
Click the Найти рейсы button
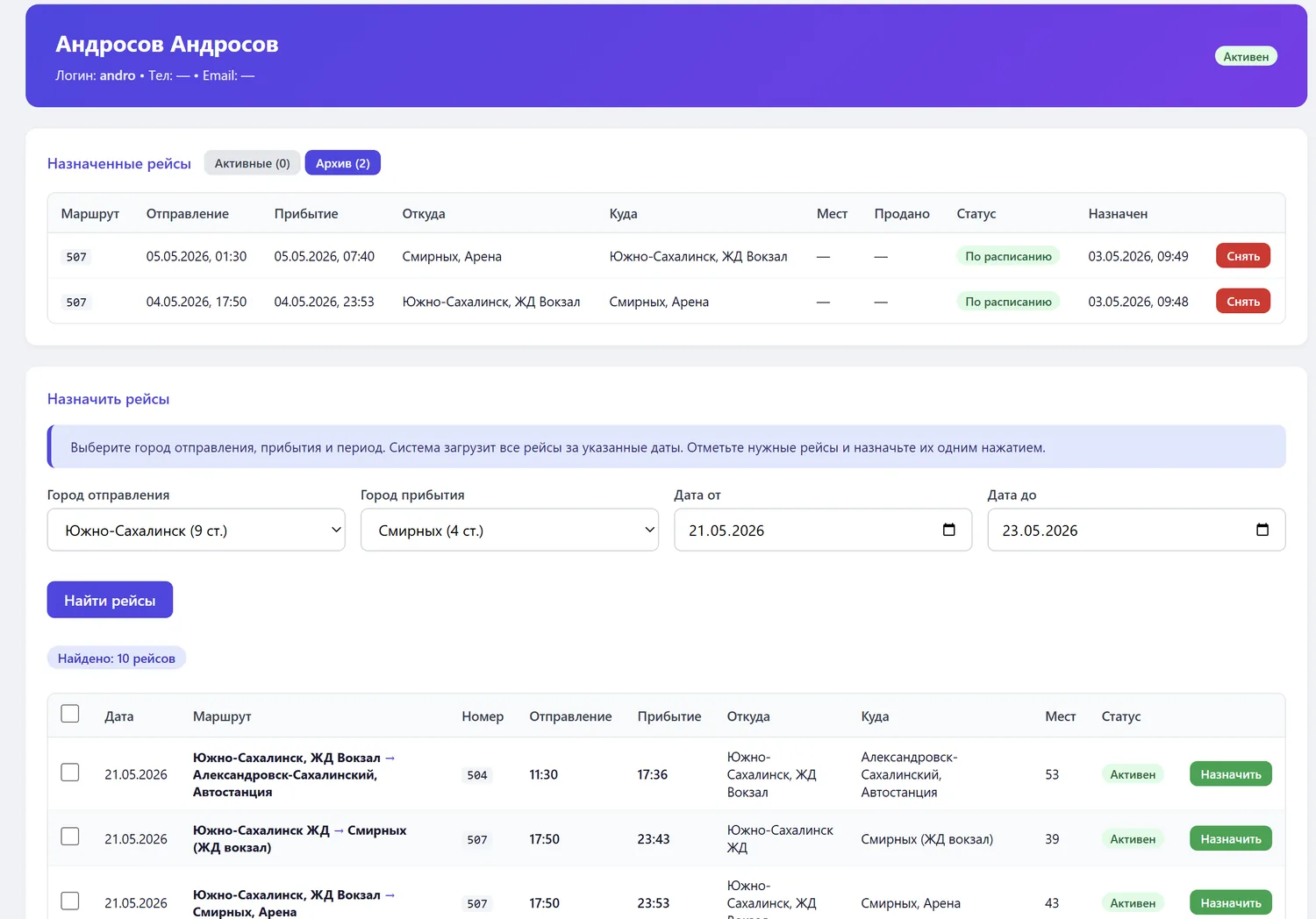click(x=110, y=600)
